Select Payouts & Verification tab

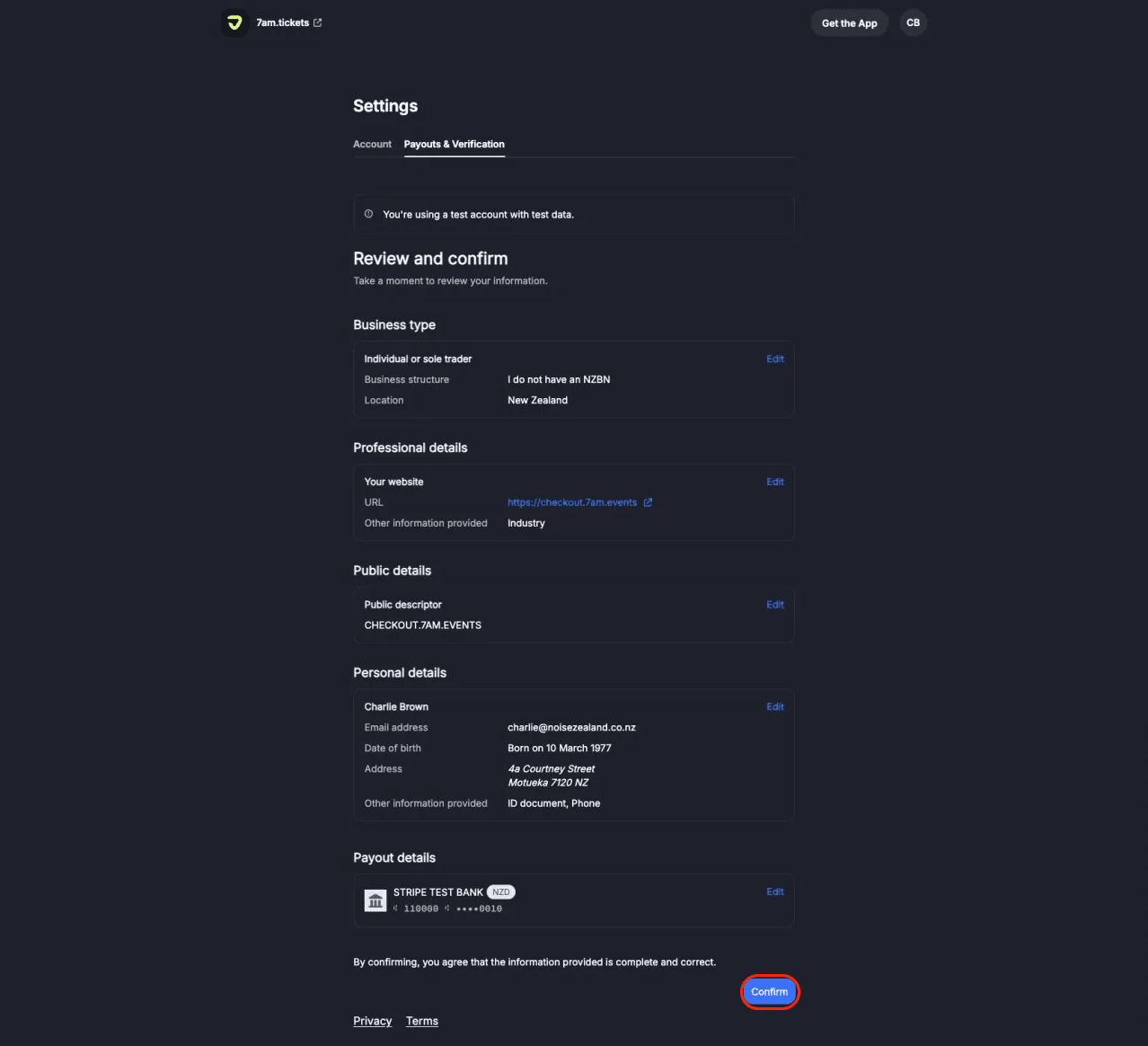[454, 144]
